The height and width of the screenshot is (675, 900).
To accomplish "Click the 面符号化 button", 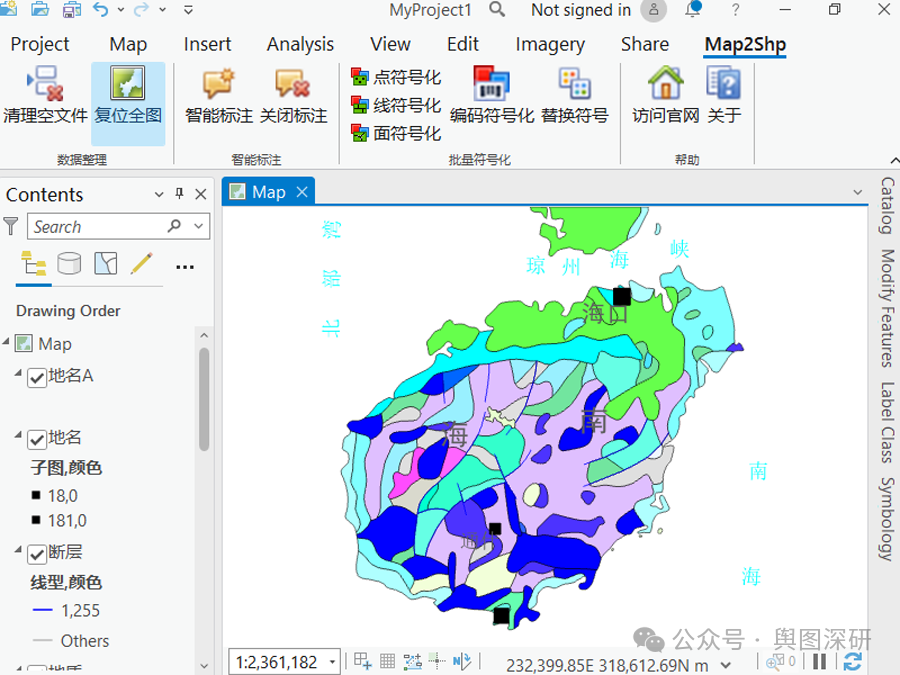I will [395, 133].
